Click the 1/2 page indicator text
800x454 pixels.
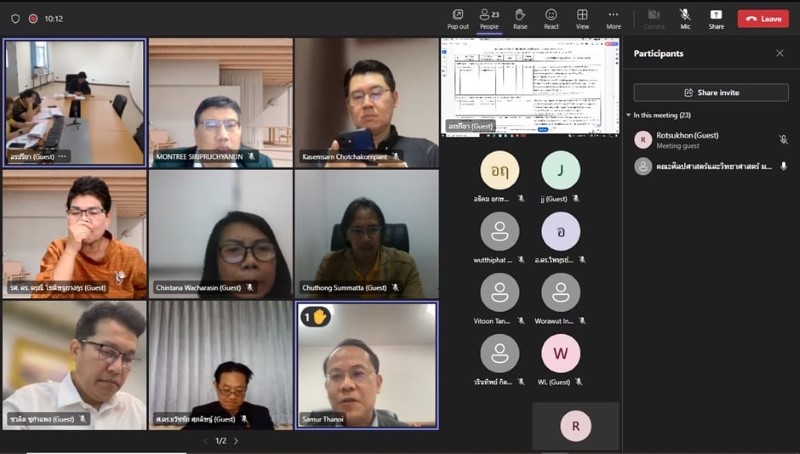click(220, 441)
